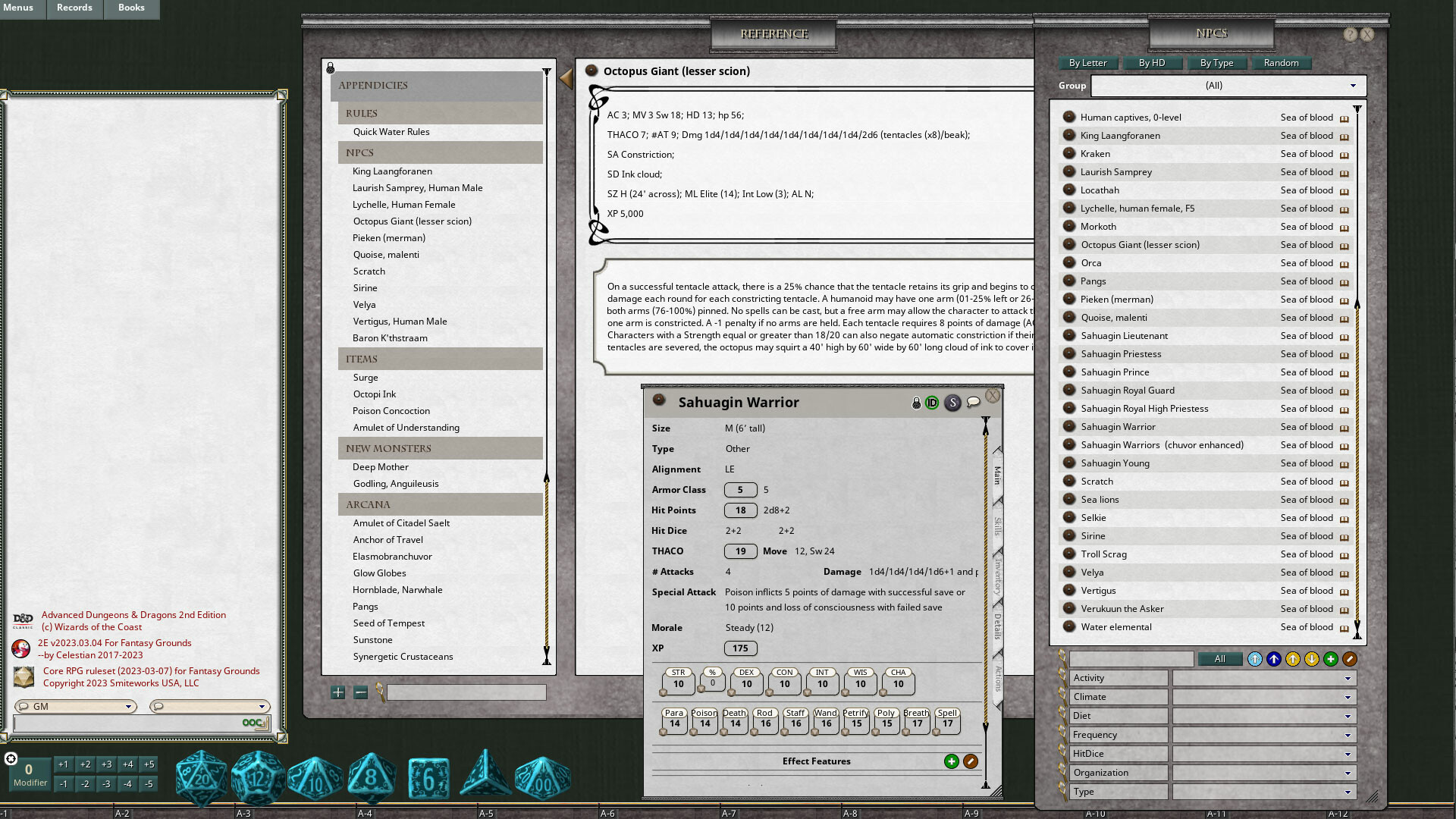
Task: Click the All filter toggle in NPC search bar
Action: pyautogui.click(x=1220, y=659)
